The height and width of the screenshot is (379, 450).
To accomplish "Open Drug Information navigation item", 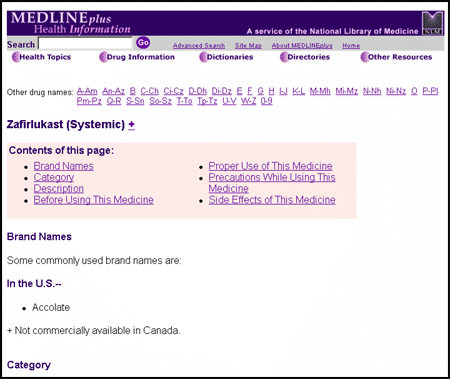I will tap(137, 57).
